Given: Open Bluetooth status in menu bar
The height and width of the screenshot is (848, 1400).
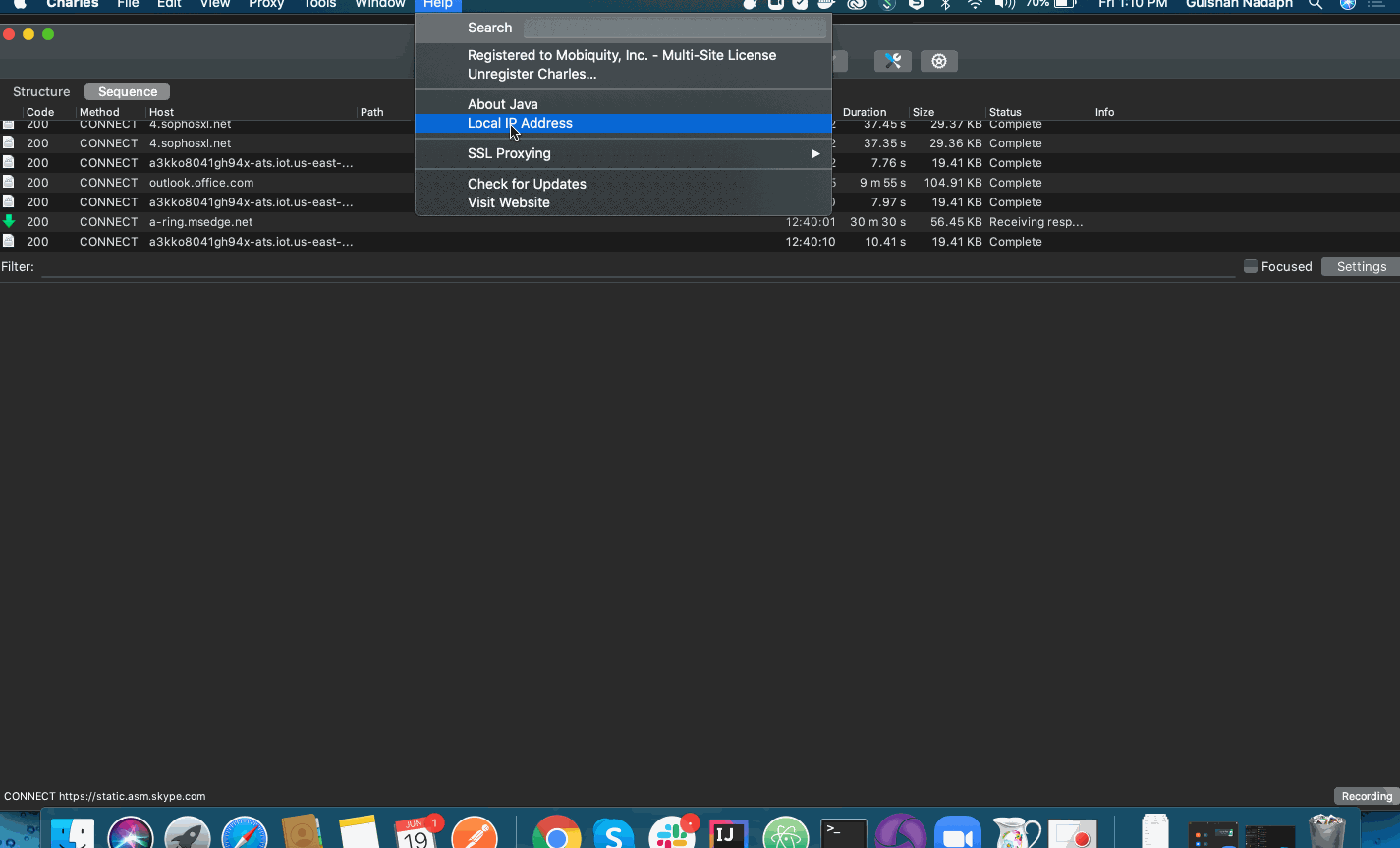Looking at the screenshot, I should (x=945, y=4).
